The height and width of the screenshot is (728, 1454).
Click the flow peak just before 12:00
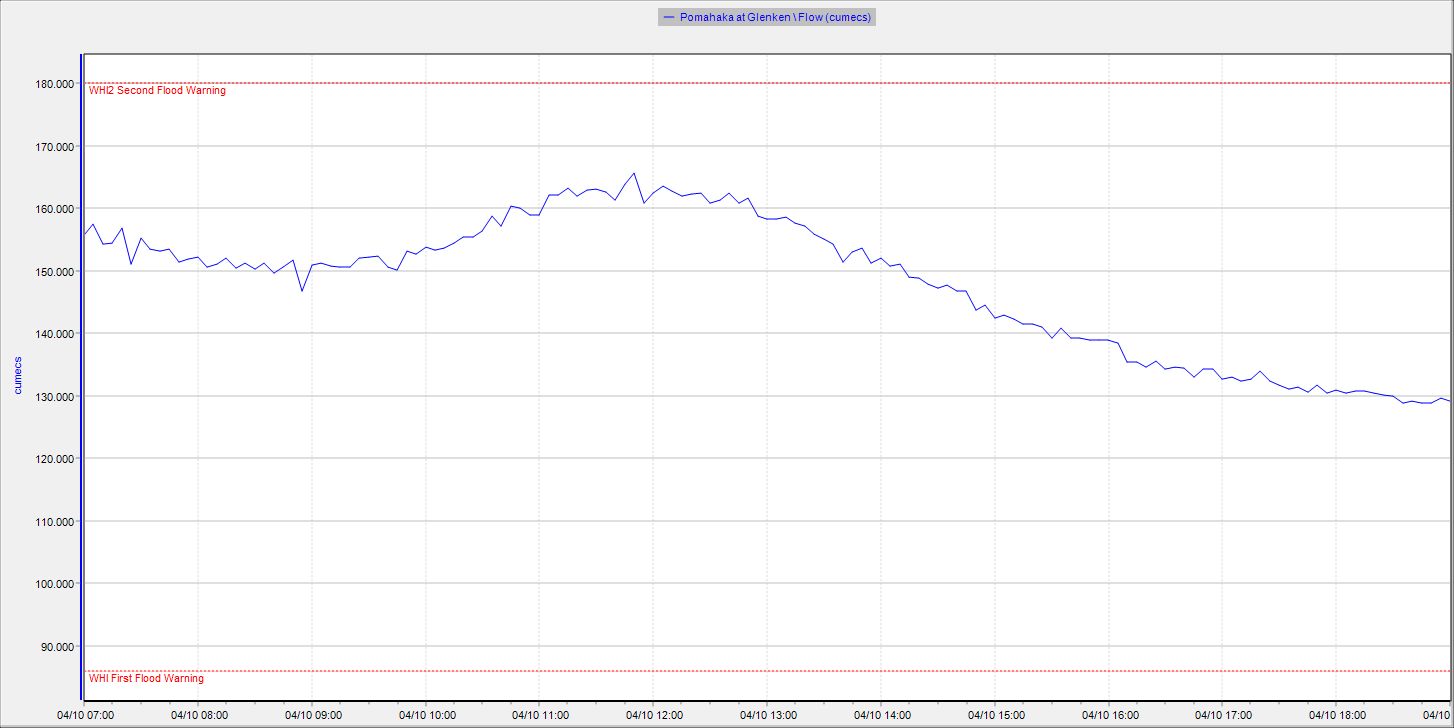point(634,173)
